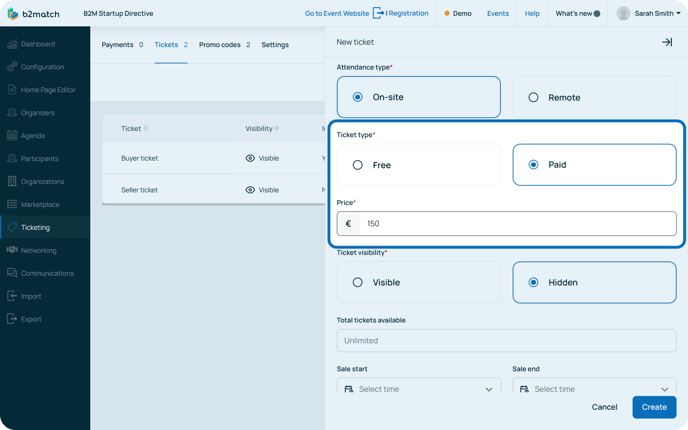Click the Organizations building icon
The image size is (688, 430).
(x=12, y=181)
